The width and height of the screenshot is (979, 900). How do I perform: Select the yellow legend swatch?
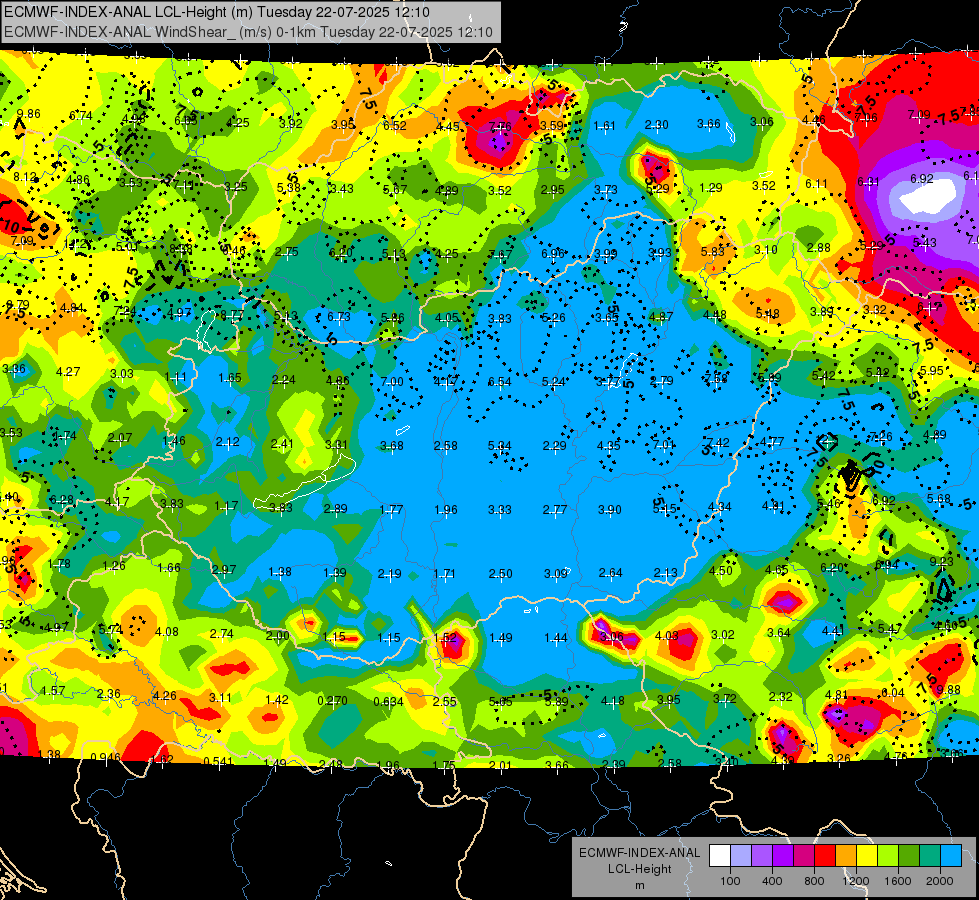867,856
